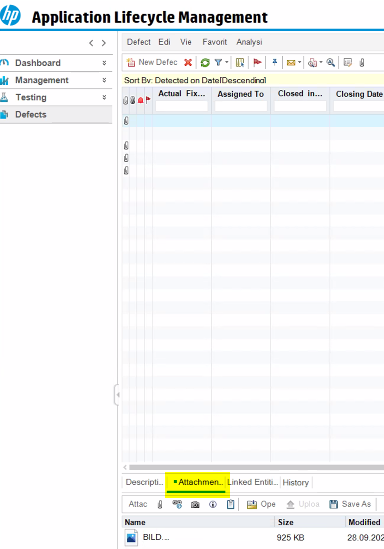Click the Size column header in attachments

click(x=285, y=522)
